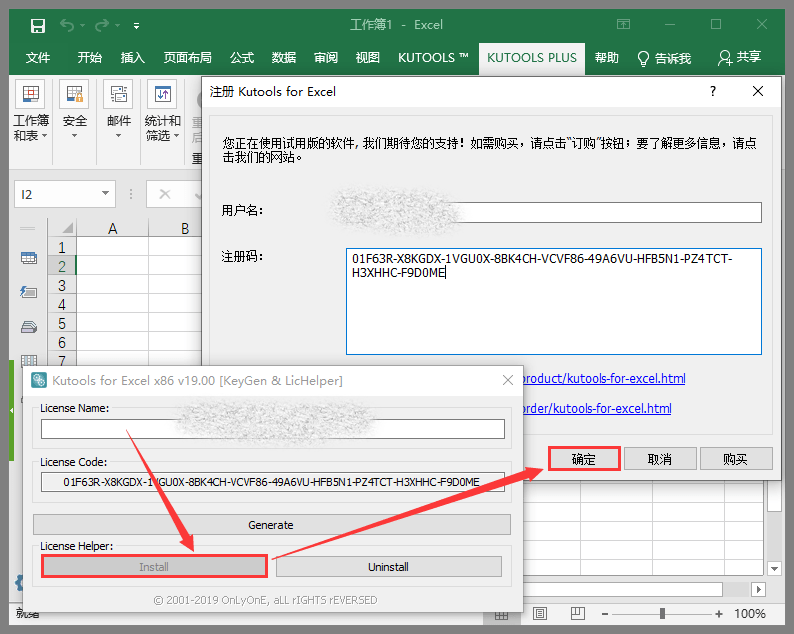This screenshot has height=634, width=794.
Task: Switch to the KUTOOLS ribbon tab
Action: [x=433, y=58]
